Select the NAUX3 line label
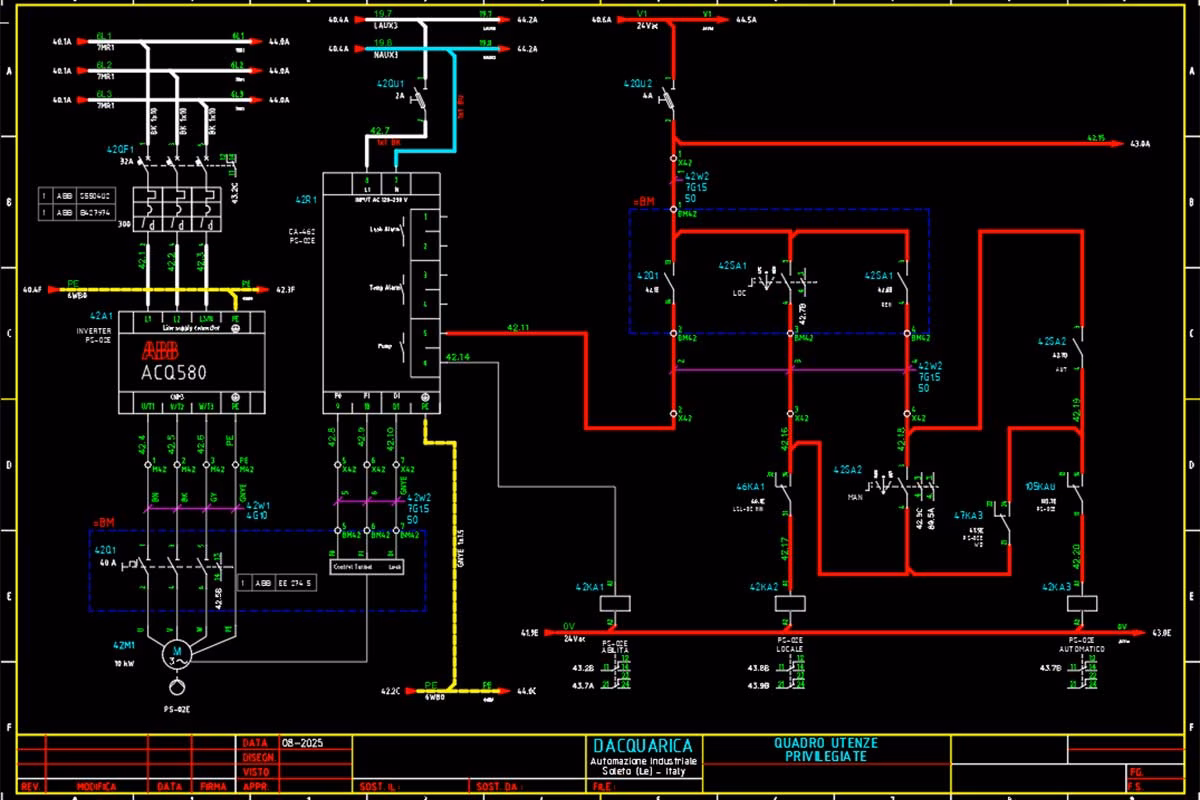This screenshot has width=1200, height=800. [385, 55]
